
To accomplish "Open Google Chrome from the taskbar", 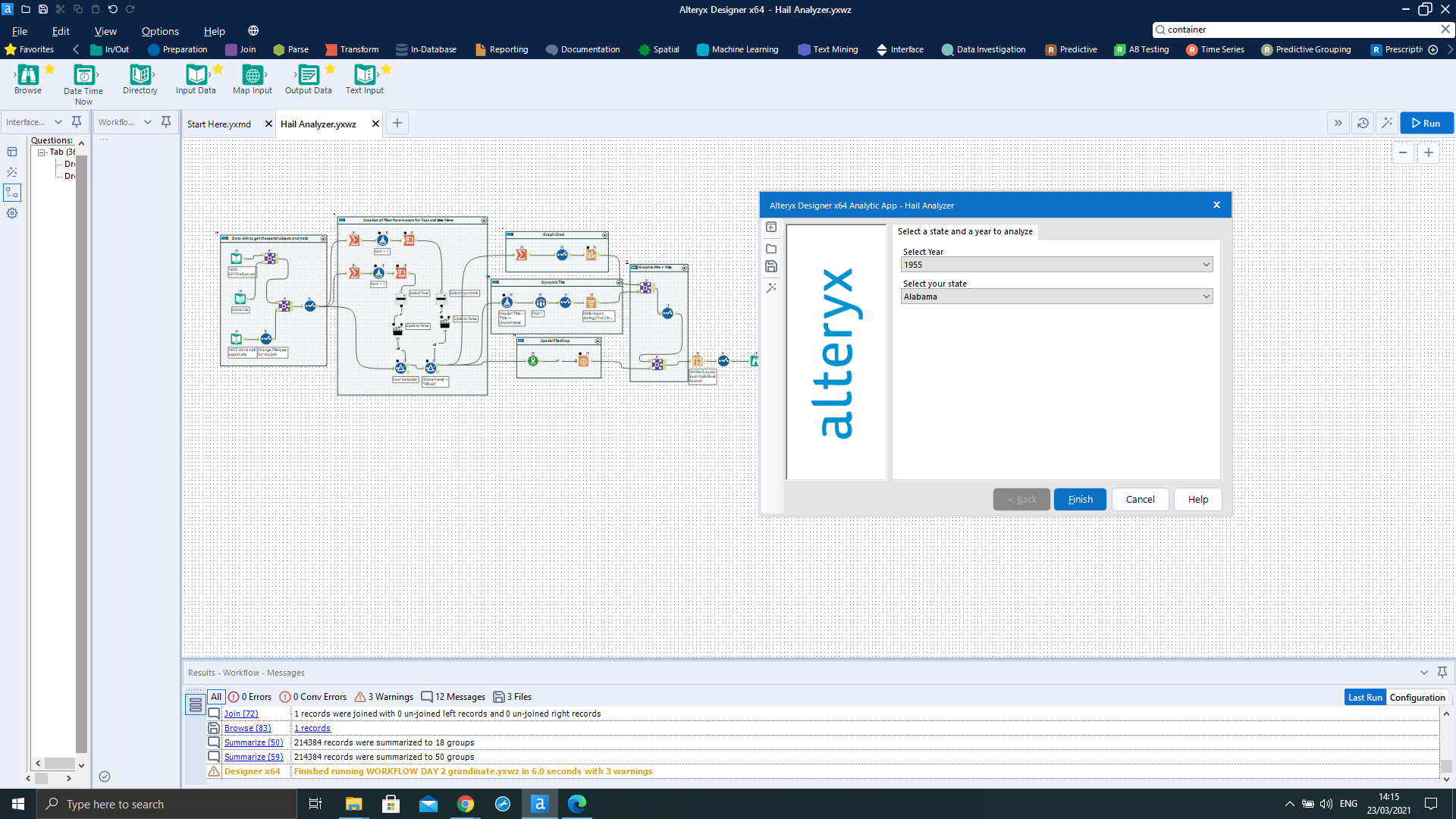I will [466, 804].
